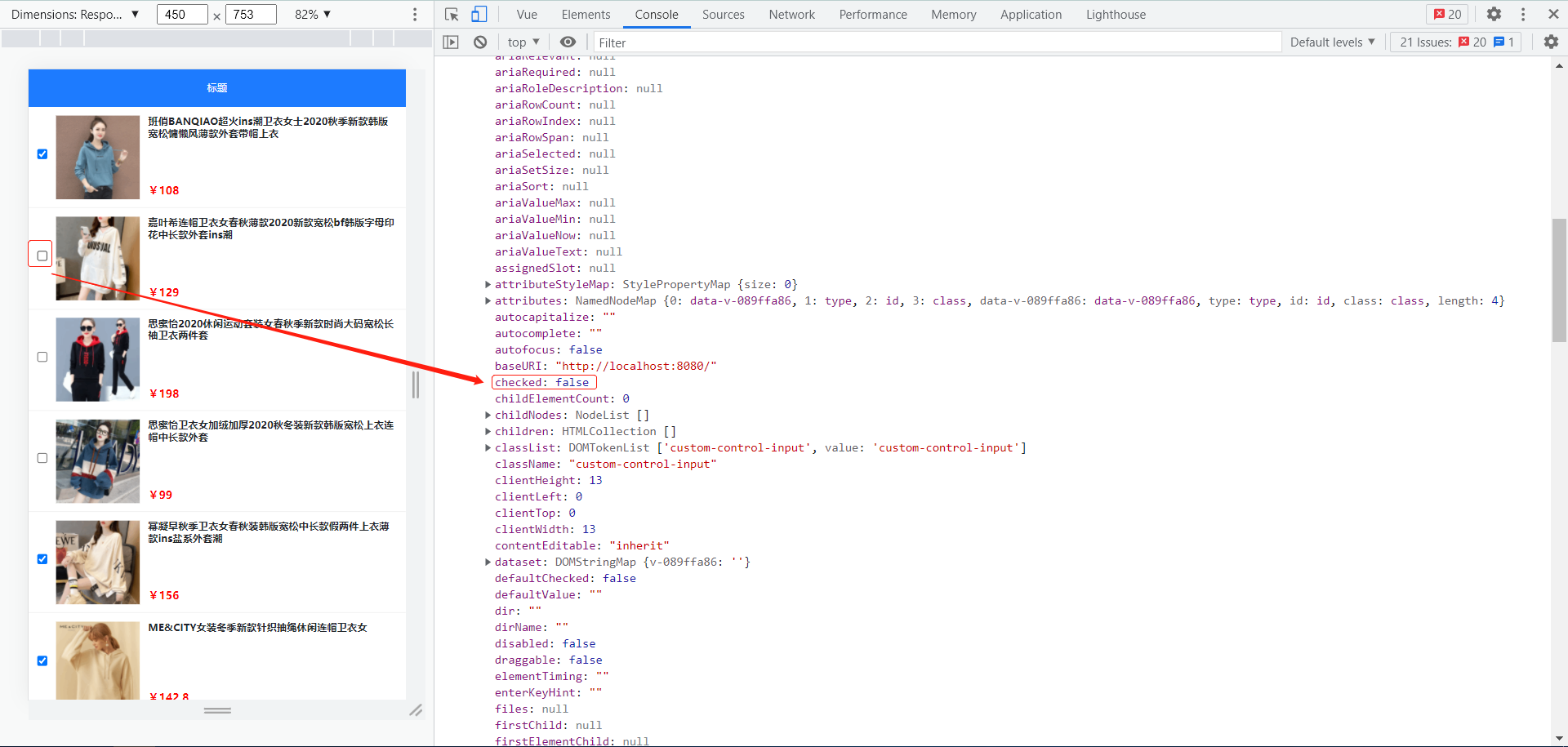Create a live expression (eye icon)
The height and width of the screenshot is (747, 1568).
point(568,42)
